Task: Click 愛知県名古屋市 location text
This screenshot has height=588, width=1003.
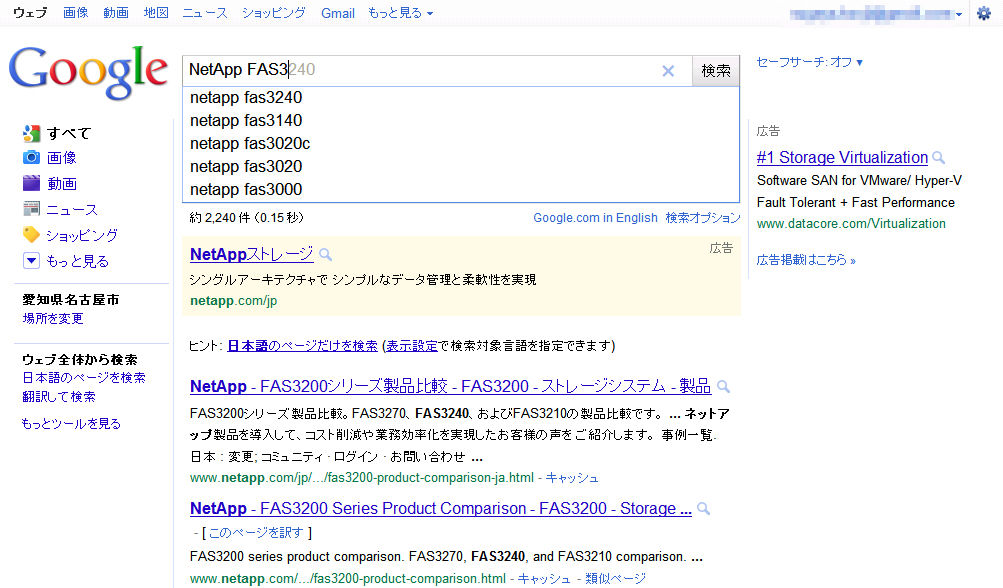Action: pyautogui.click(x=71, y=299)
